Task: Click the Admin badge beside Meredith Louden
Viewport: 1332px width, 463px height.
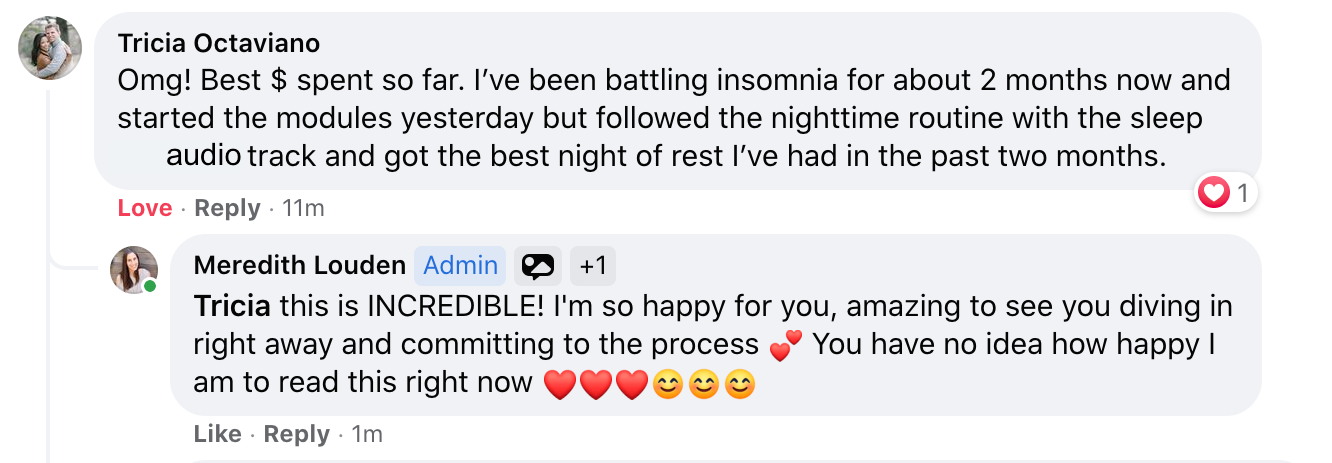Action: (x=460, y=265)
